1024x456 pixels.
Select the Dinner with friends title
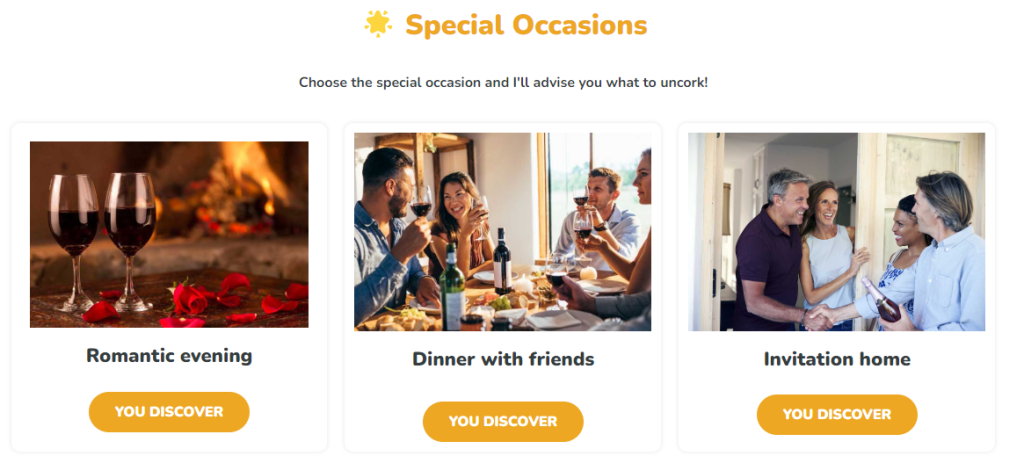coord(503,359)
